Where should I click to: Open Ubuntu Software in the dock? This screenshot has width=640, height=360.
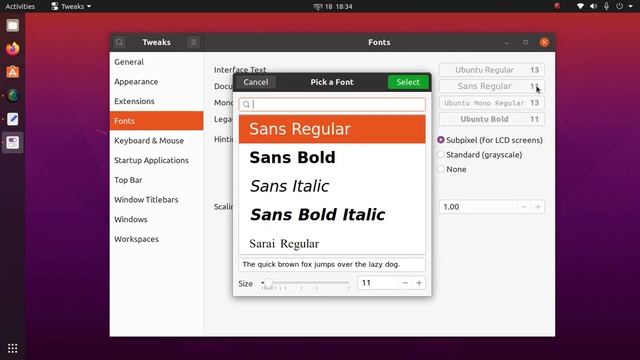[x=13, y=72]
